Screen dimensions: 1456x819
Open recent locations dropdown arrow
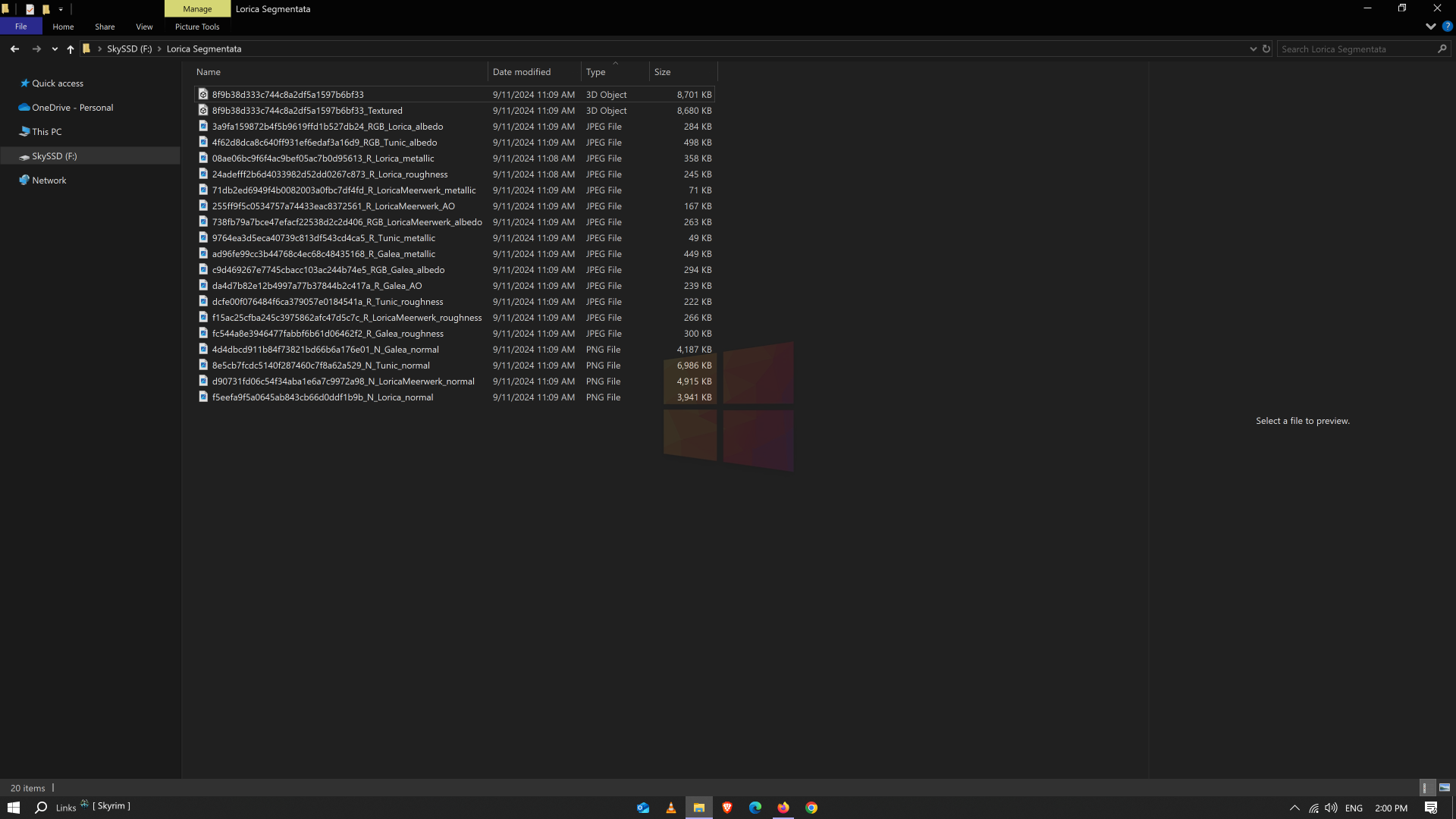point(55,49)
